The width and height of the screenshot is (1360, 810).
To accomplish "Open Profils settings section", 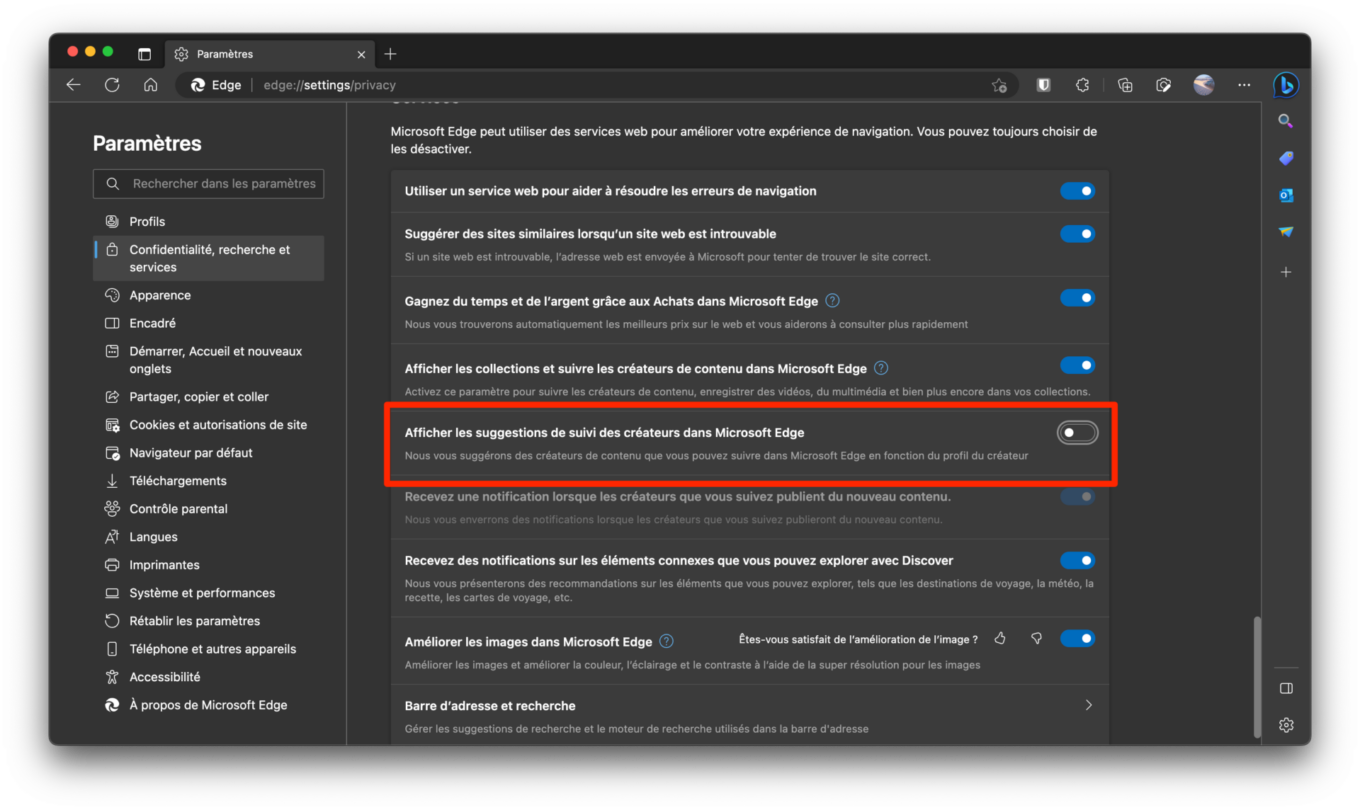I will point(208,222).
